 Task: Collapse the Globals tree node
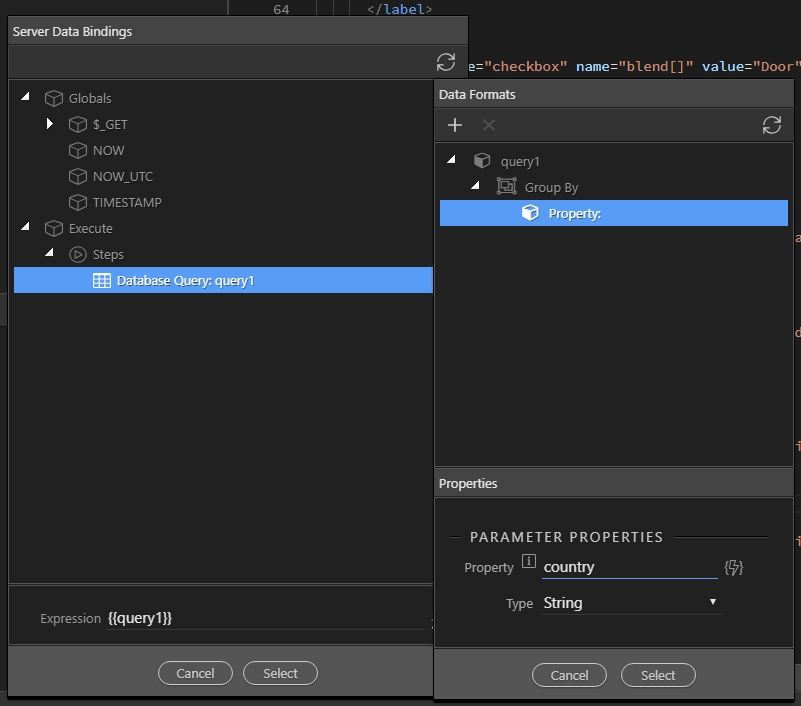coord(25,98)
